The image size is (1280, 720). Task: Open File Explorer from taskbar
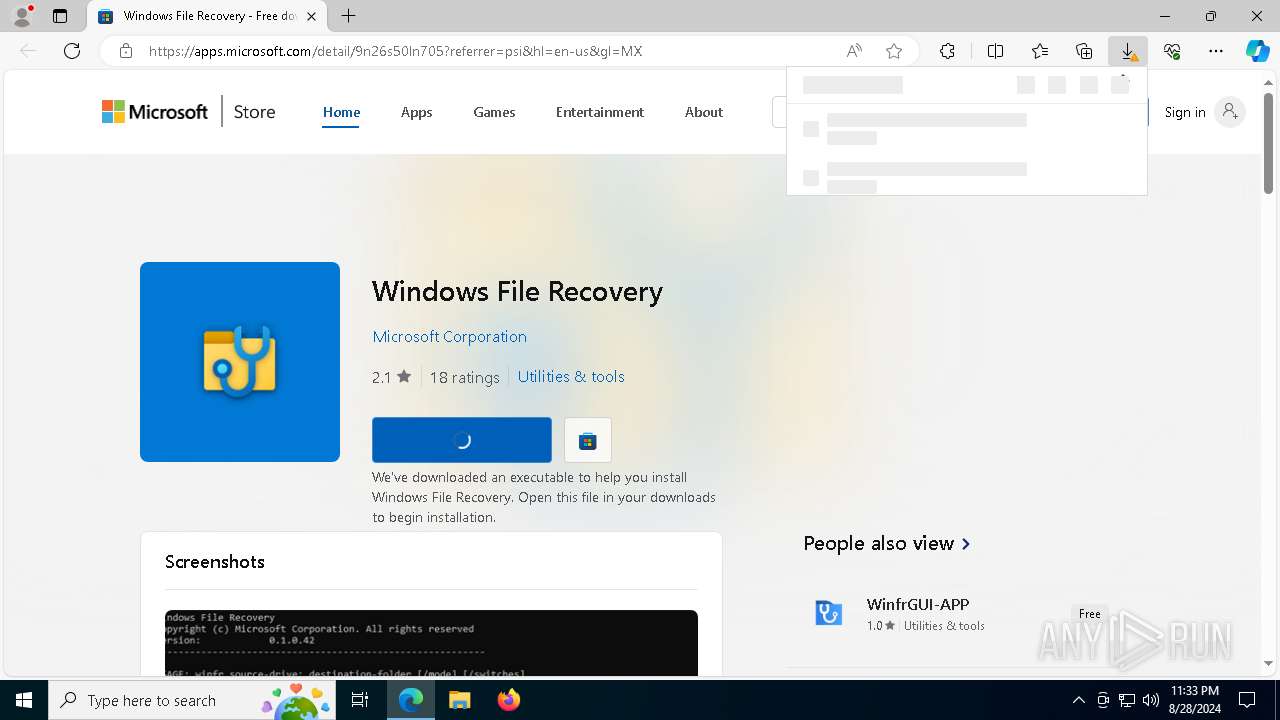[x=460, y=700]
